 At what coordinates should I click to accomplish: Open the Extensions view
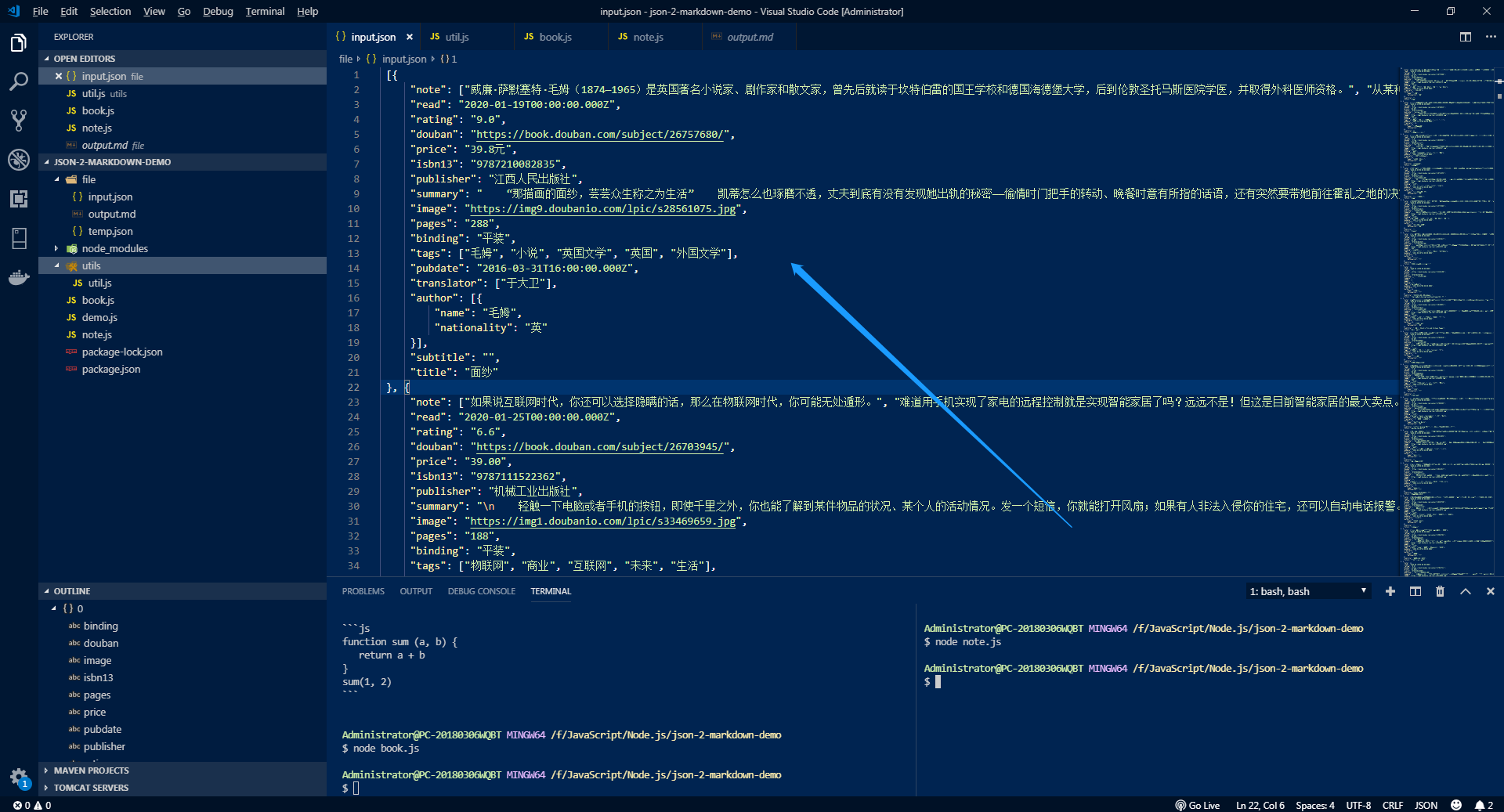pos(19,198)
